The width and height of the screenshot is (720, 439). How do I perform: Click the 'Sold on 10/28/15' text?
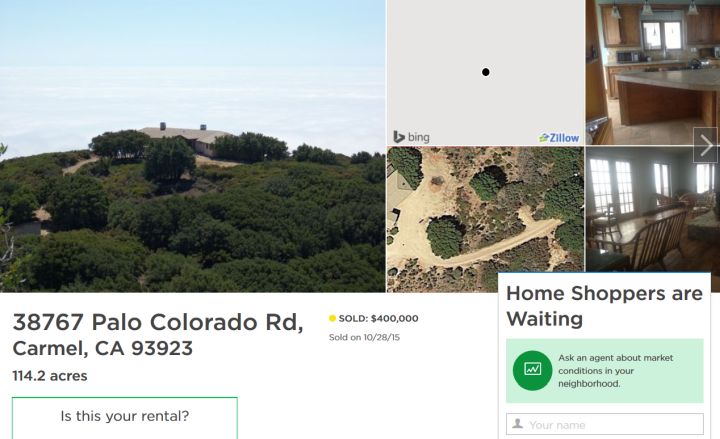click(x=364, y=337)
